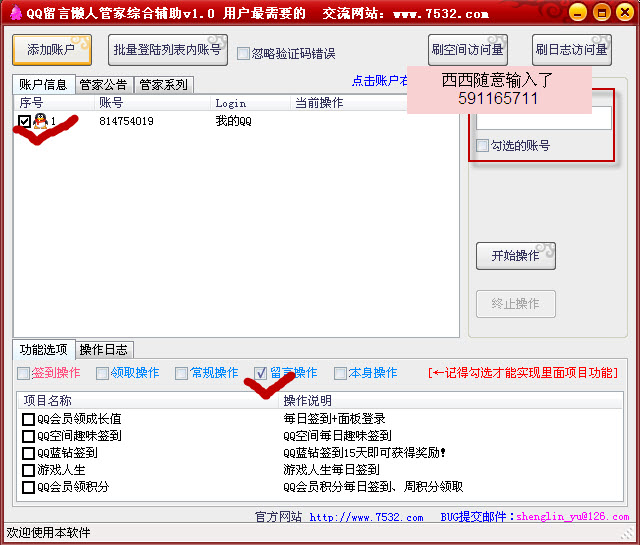Open the 管家系列 tab

pos(162,85)
